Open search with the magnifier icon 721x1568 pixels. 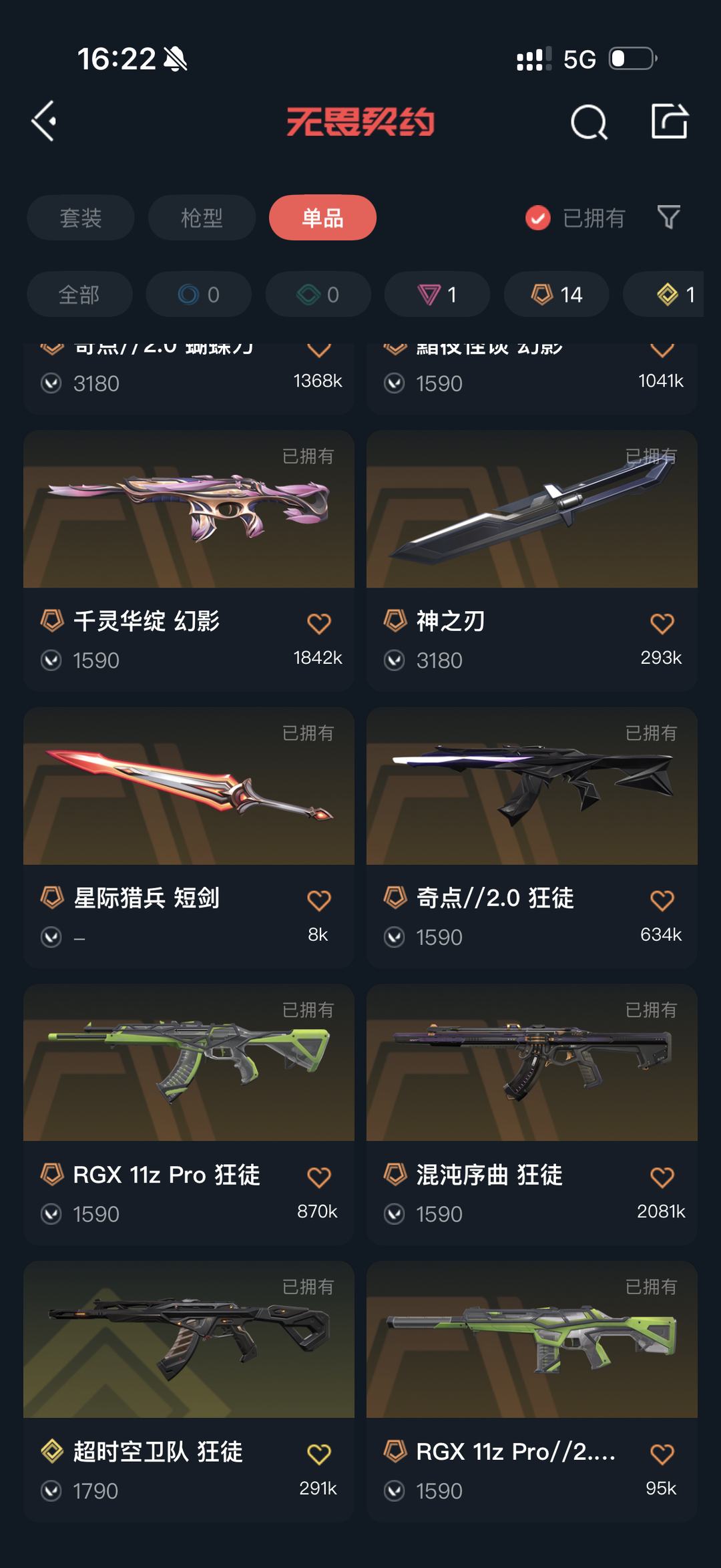click(x=589, y=122)
